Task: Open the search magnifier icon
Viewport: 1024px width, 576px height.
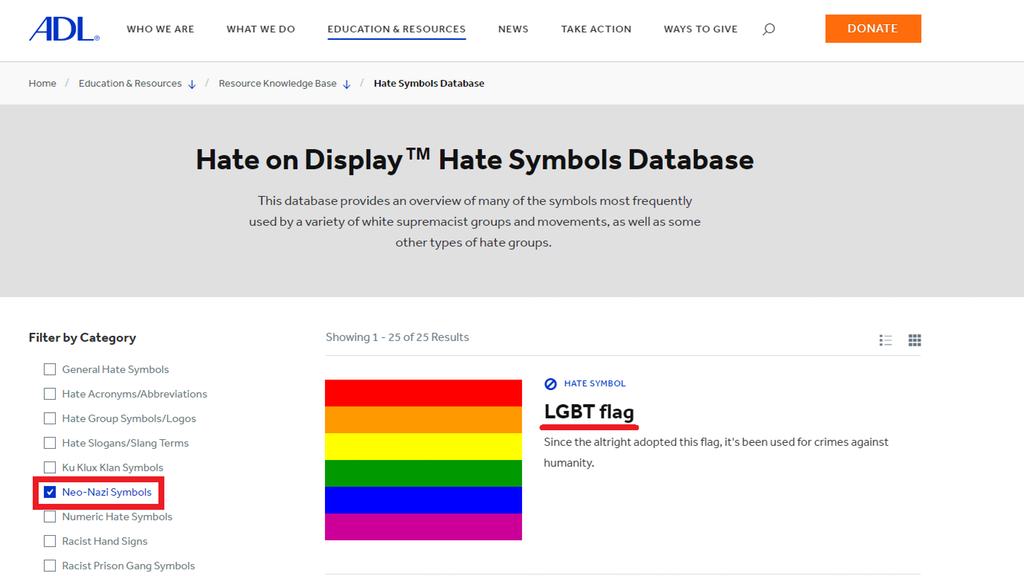Action: pos(768,29)
